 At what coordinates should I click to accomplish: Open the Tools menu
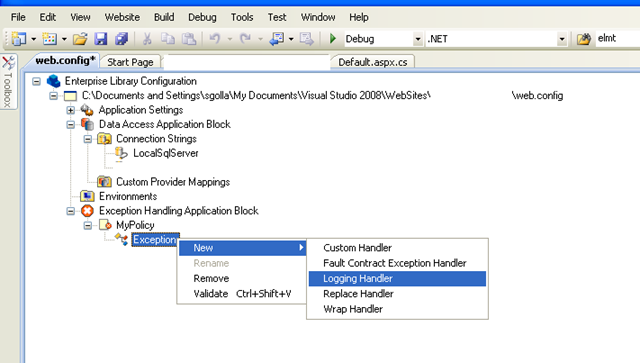(x=242, y=17)
